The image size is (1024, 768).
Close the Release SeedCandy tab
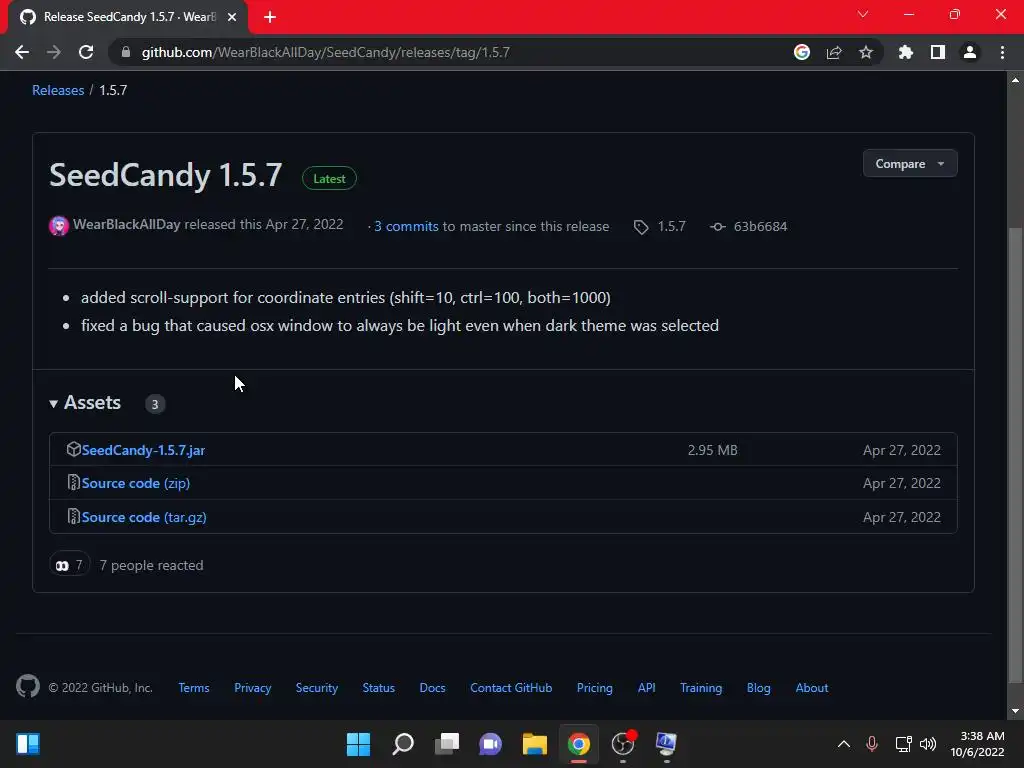232,17
